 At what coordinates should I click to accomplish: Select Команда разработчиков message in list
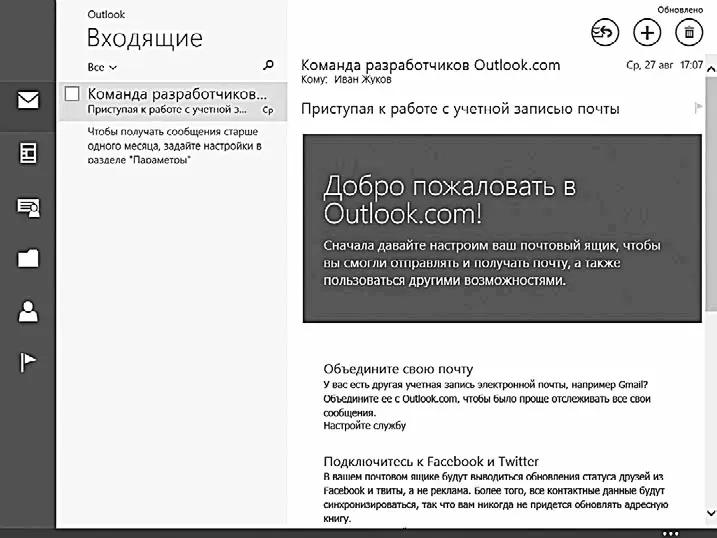click(x=170, y=101)
